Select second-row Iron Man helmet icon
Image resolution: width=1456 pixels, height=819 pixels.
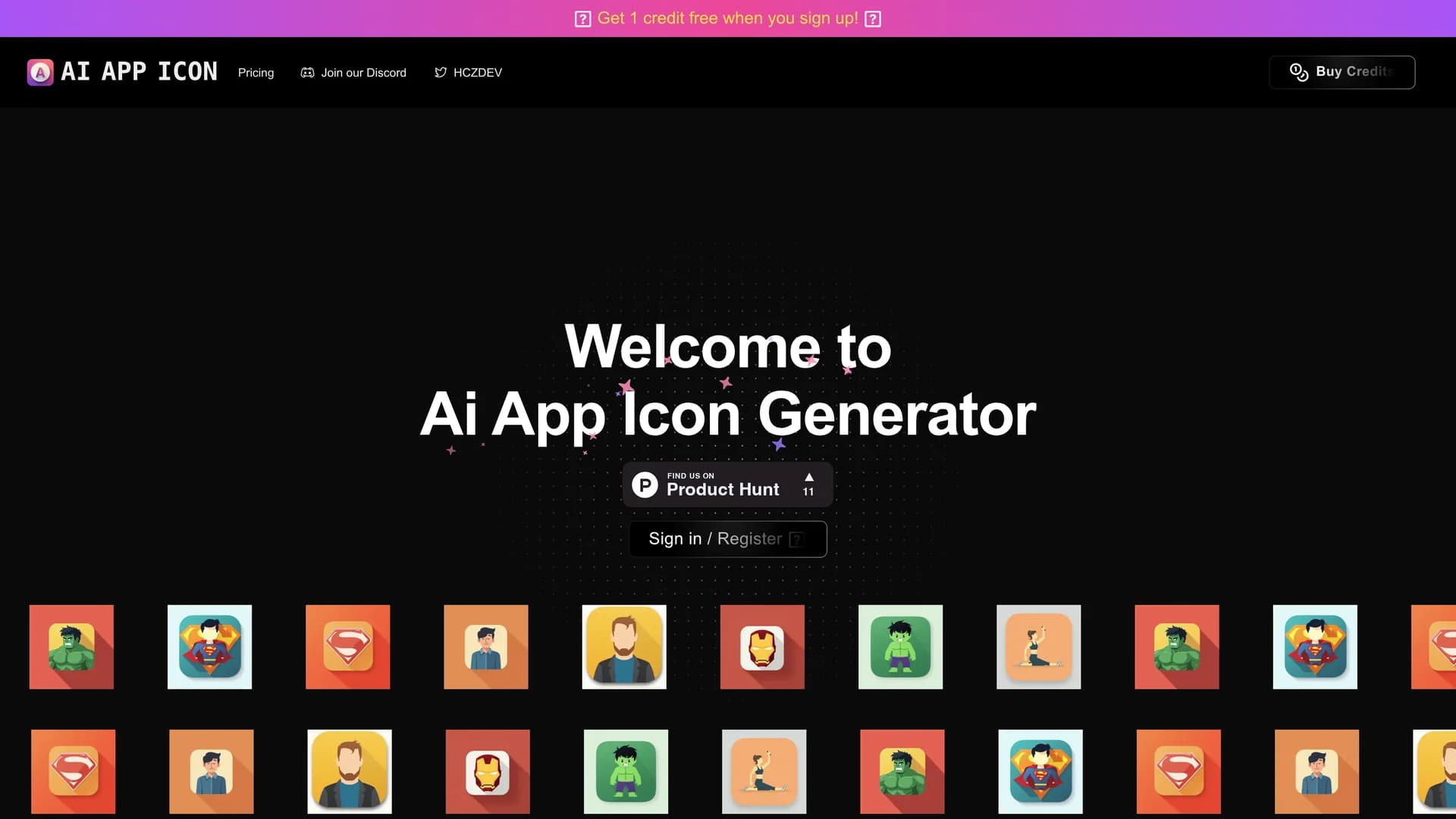coord(488,771)
